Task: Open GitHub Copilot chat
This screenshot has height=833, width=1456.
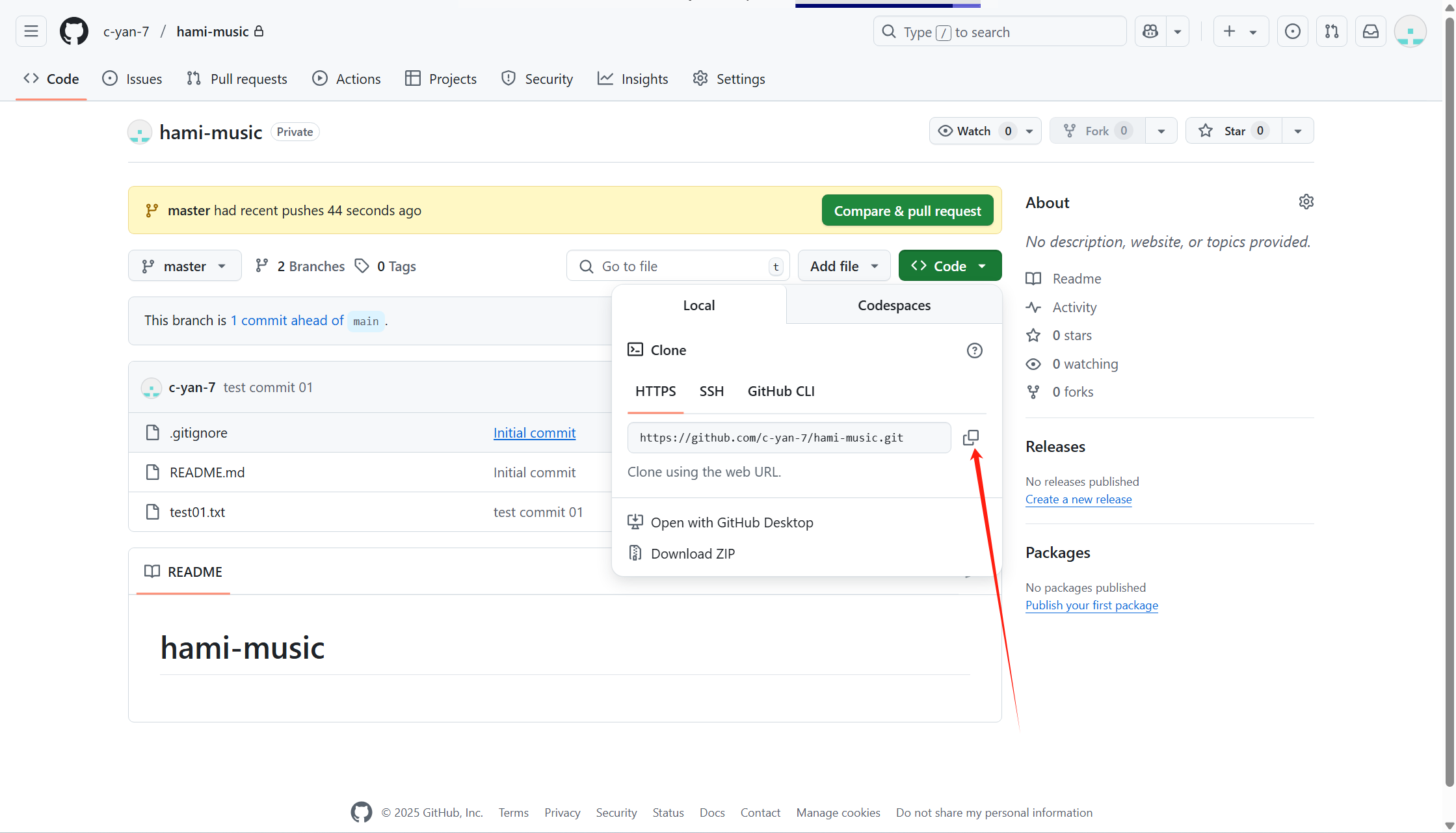Action: pyautogui.click(x=1150, y=31)
